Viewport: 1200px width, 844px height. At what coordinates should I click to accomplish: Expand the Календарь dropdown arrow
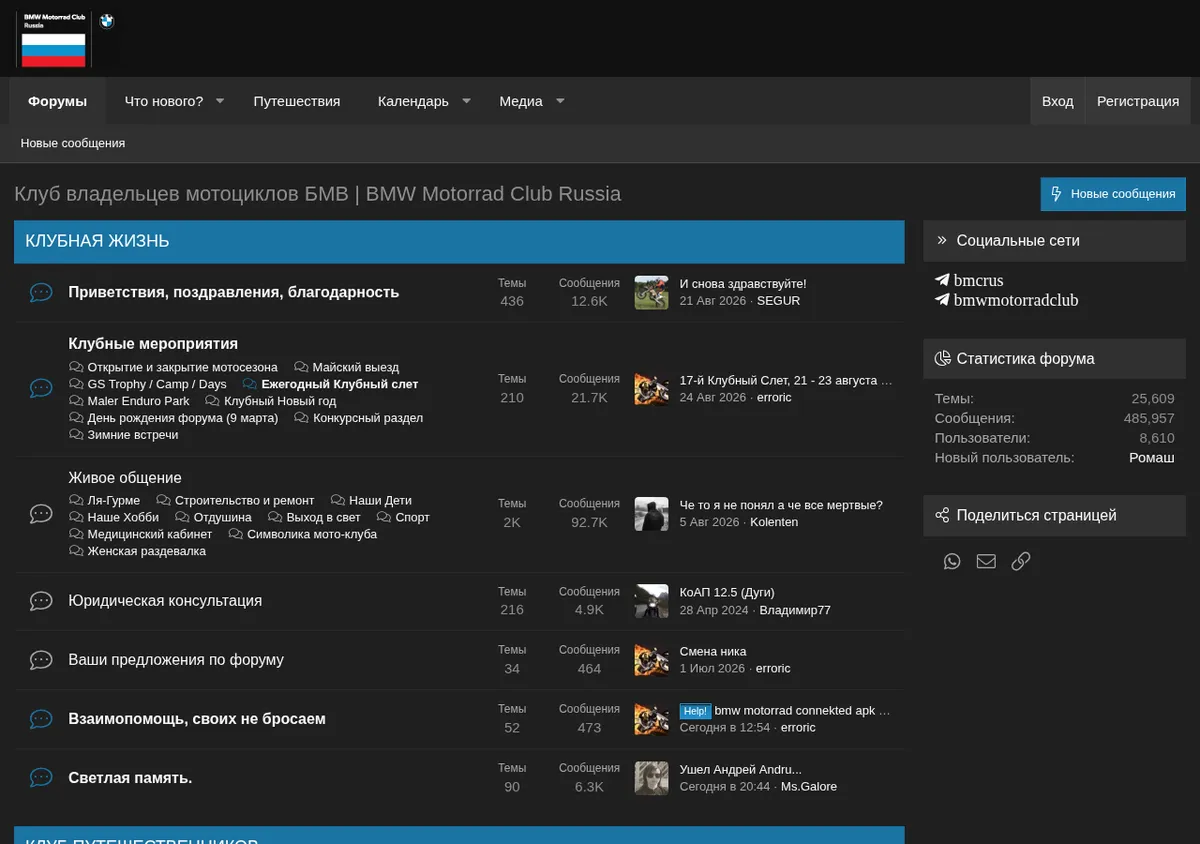pyautogui.click(x=466, y=101)
